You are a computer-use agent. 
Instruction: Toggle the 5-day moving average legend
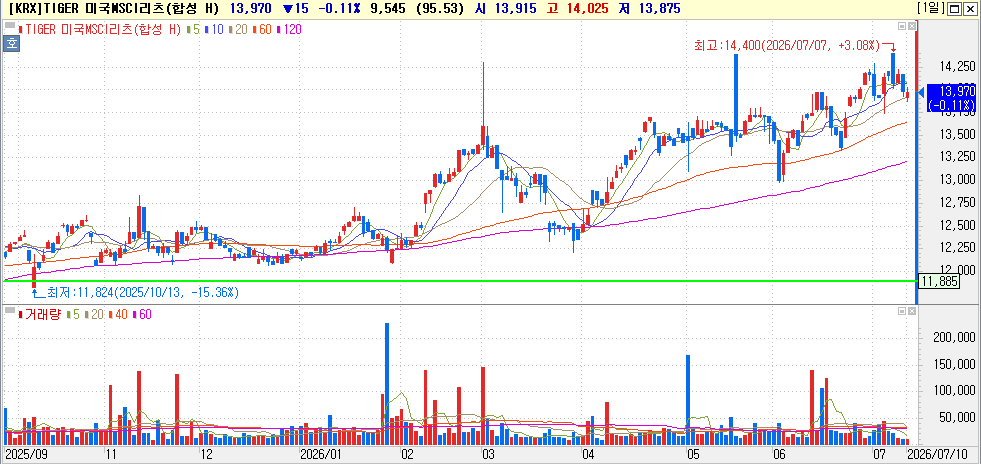tap(193, 29)
